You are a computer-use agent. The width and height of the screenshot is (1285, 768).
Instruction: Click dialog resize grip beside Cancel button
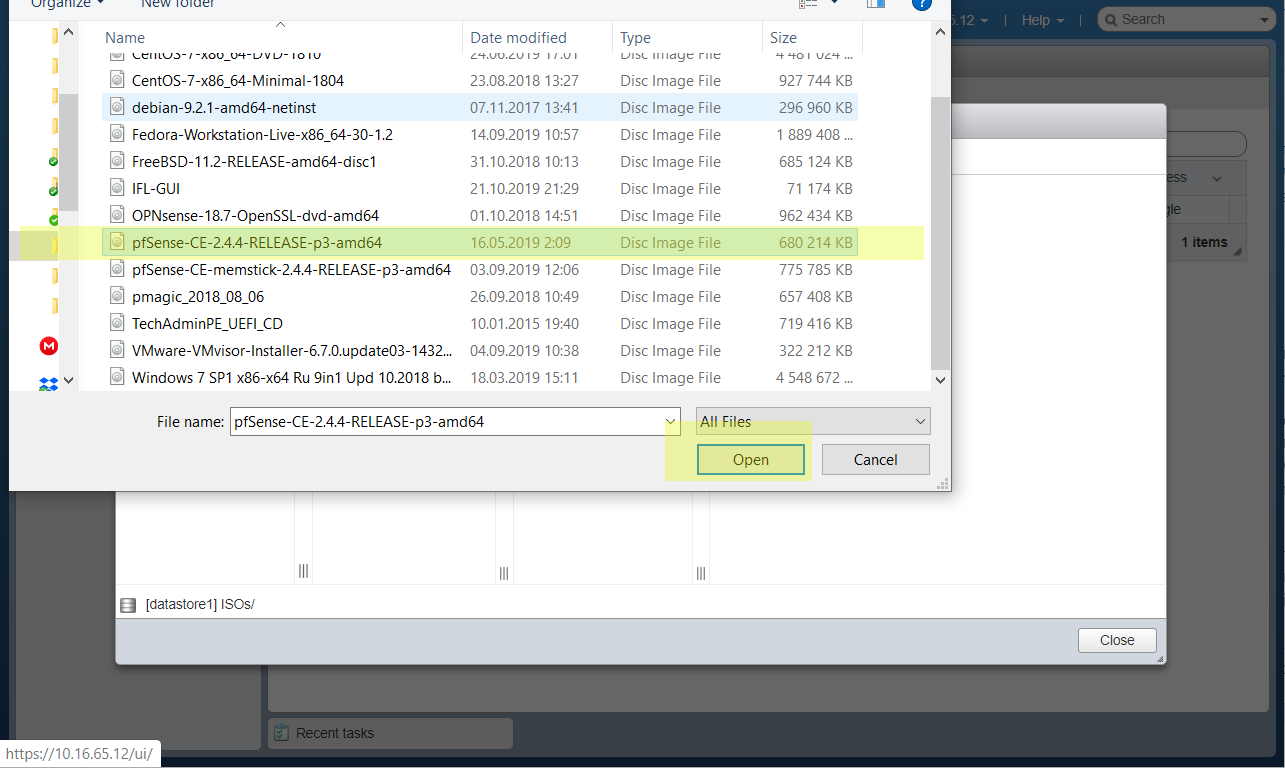(942, 483)
